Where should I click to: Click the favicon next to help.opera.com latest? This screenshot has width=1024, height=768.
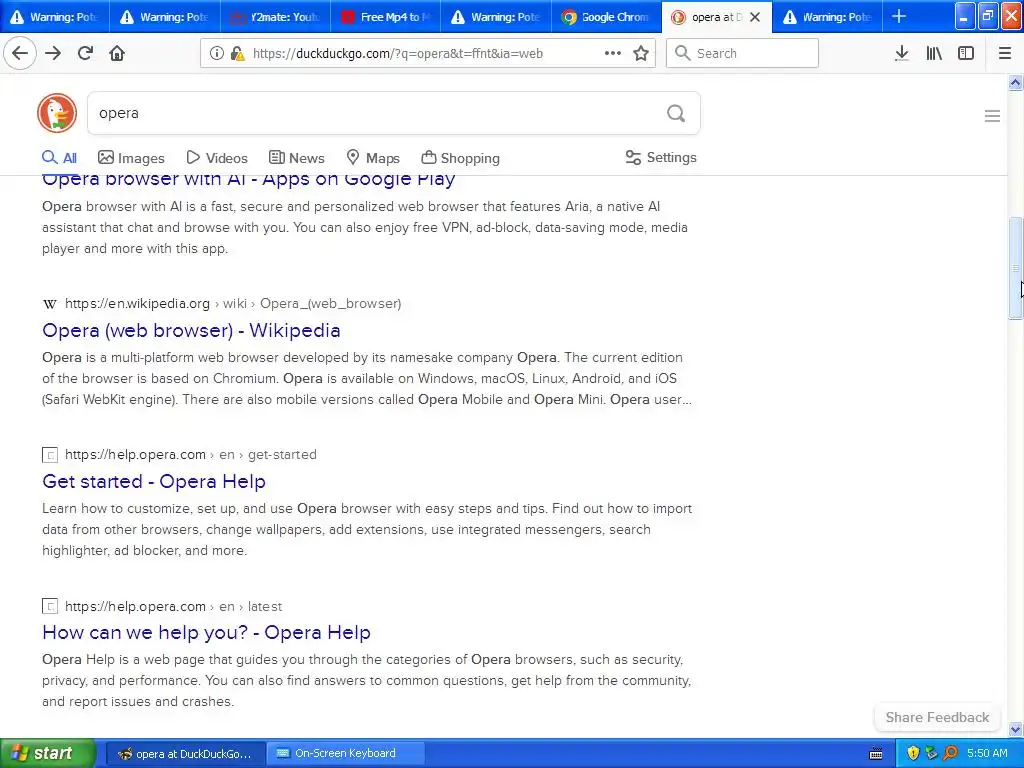[x=50, y=606]
